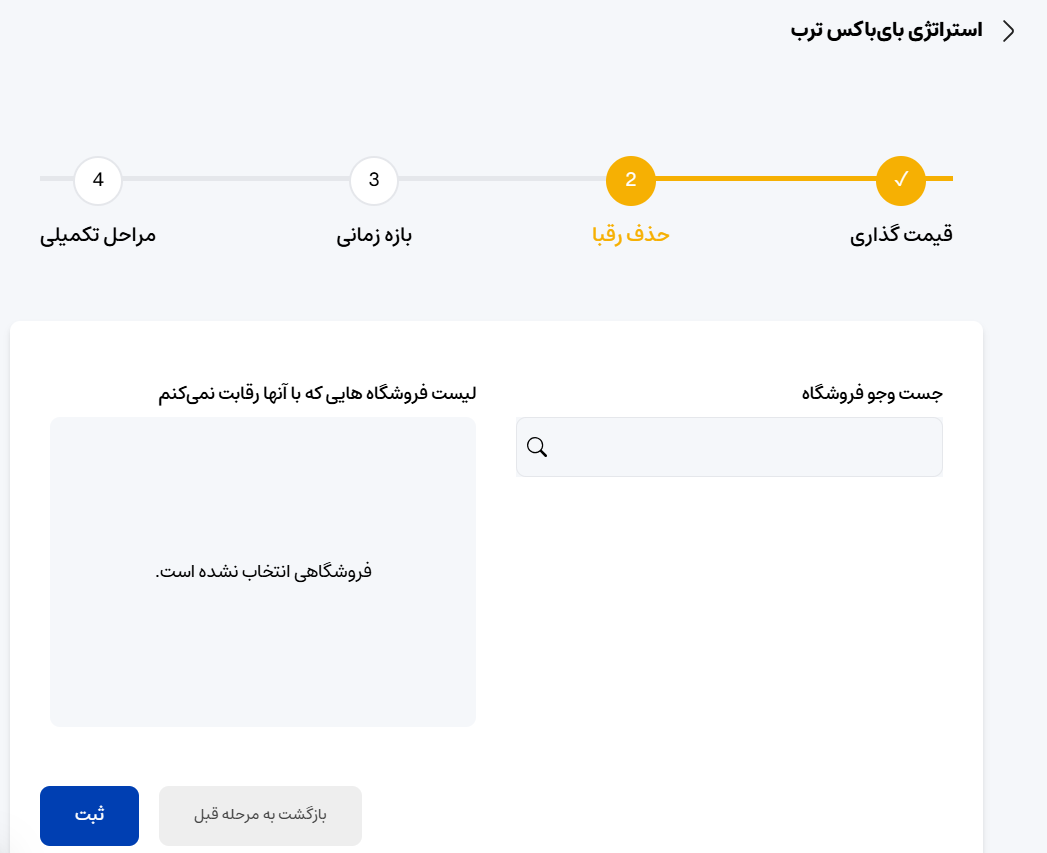Open the قیمت گذاری step label
This screenshot has width=1047, height=853.
901,235
